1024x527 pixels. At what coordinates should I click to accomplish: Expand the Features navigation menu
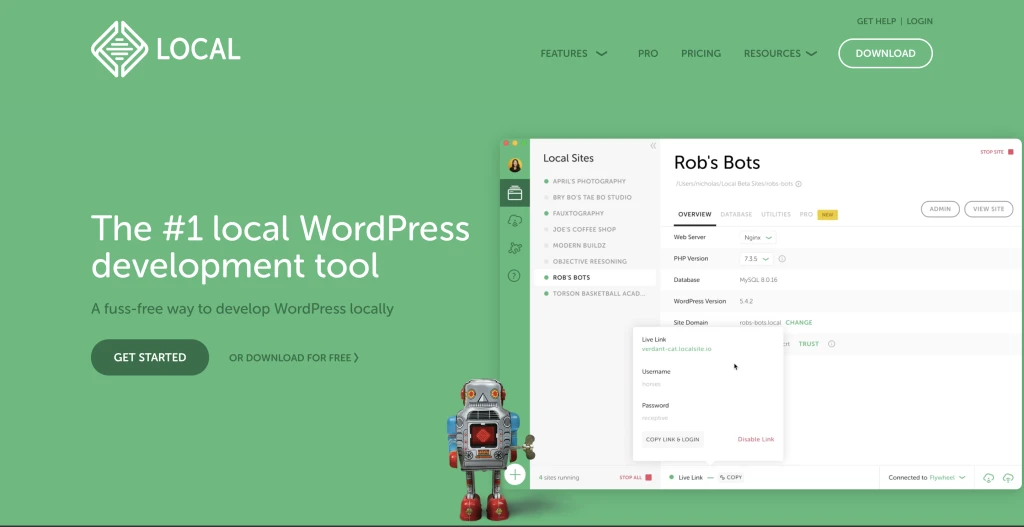click(x=574, y=54)
